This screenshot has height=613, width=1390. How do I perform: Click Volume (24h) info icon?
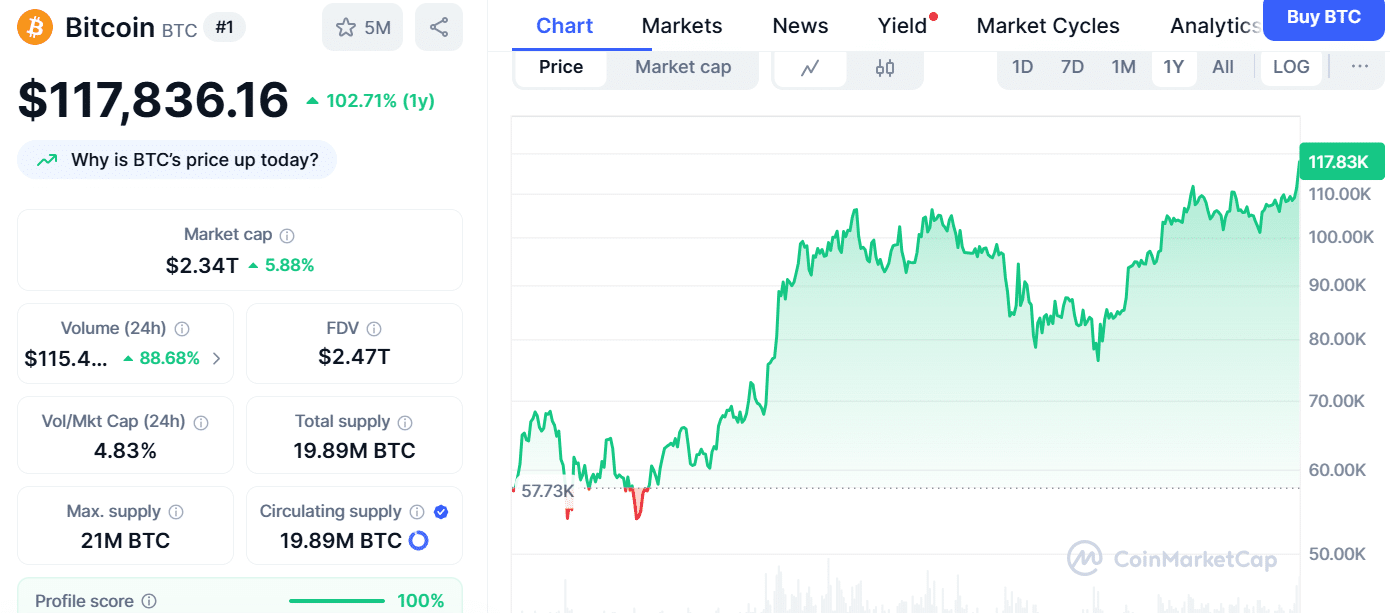(x=183, y=328)
